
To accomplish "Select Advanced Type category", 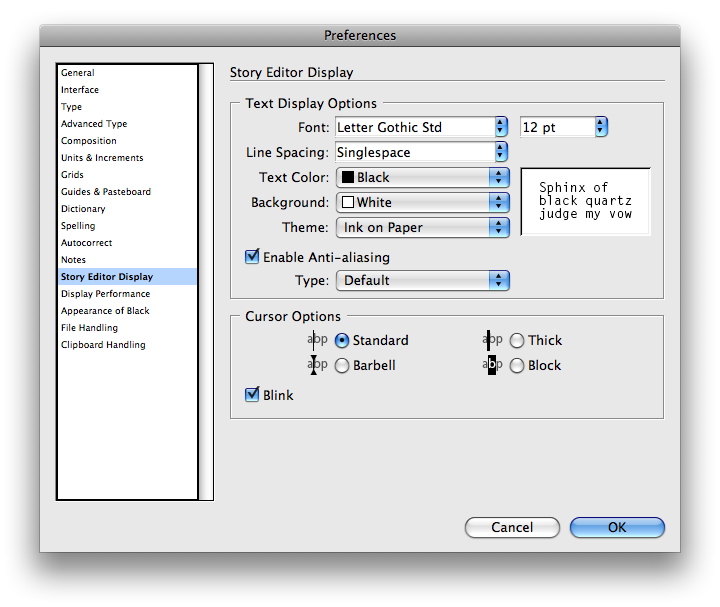I will click(x=127, y=124).
